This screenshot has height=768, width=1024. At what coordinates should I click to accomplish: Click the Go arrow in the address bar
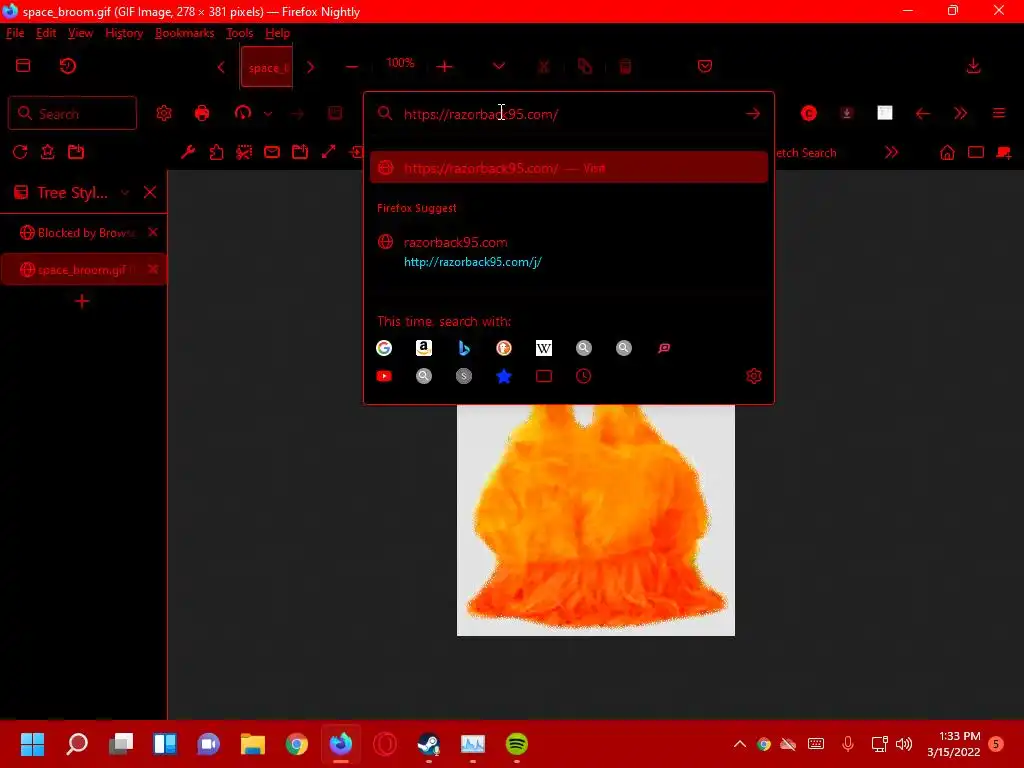pos(753,114)
